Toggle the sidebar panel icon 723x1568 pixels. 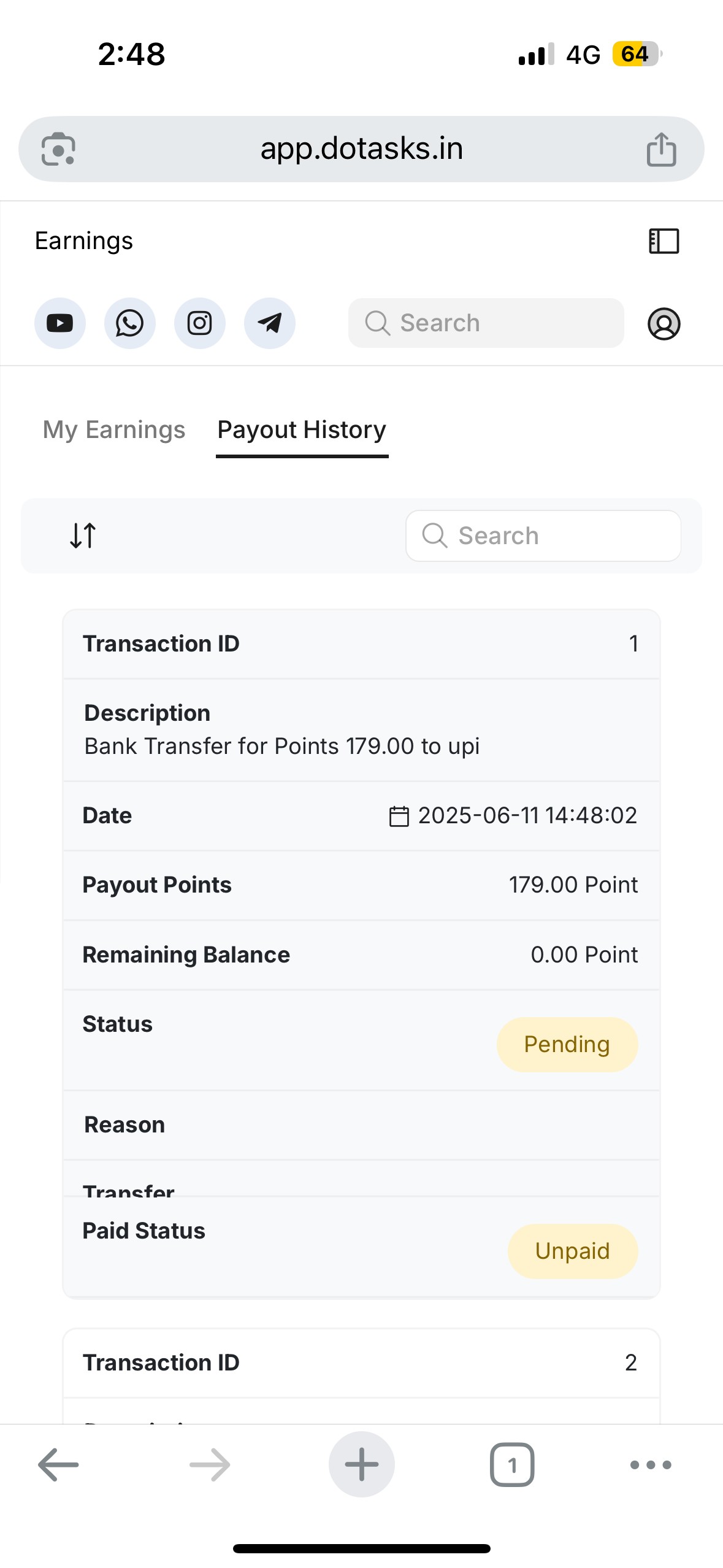pos(664,241)
